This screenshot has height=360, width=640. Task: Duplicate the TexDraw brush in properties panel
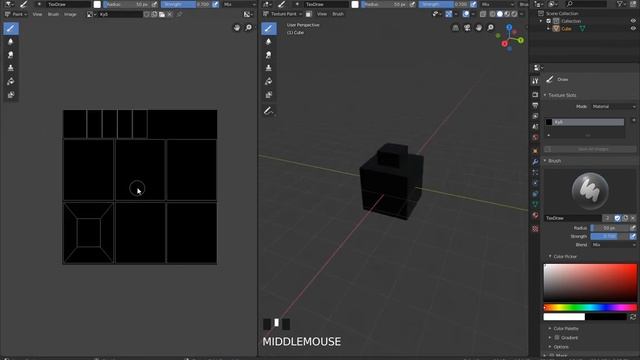click(x=625, y=218)
